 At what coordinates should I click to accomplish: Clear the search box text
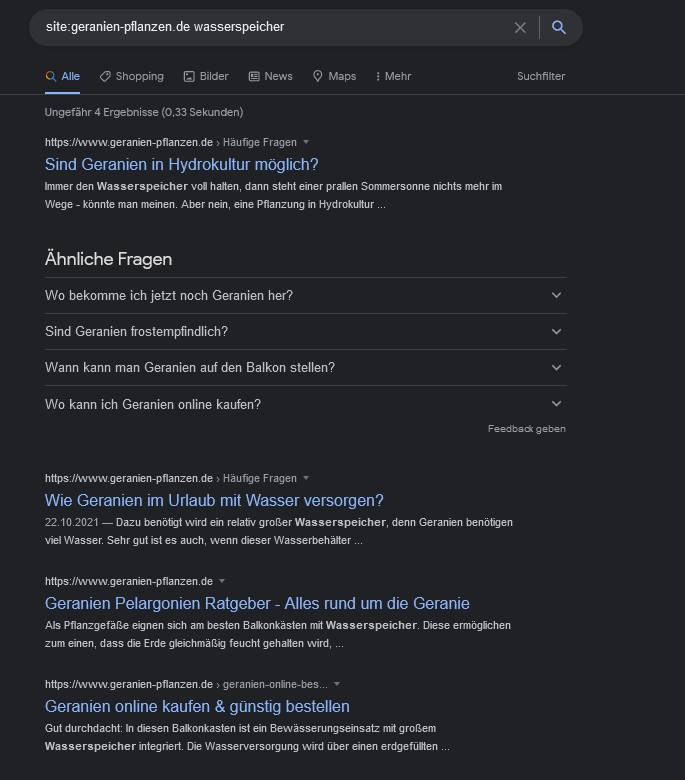520,28
